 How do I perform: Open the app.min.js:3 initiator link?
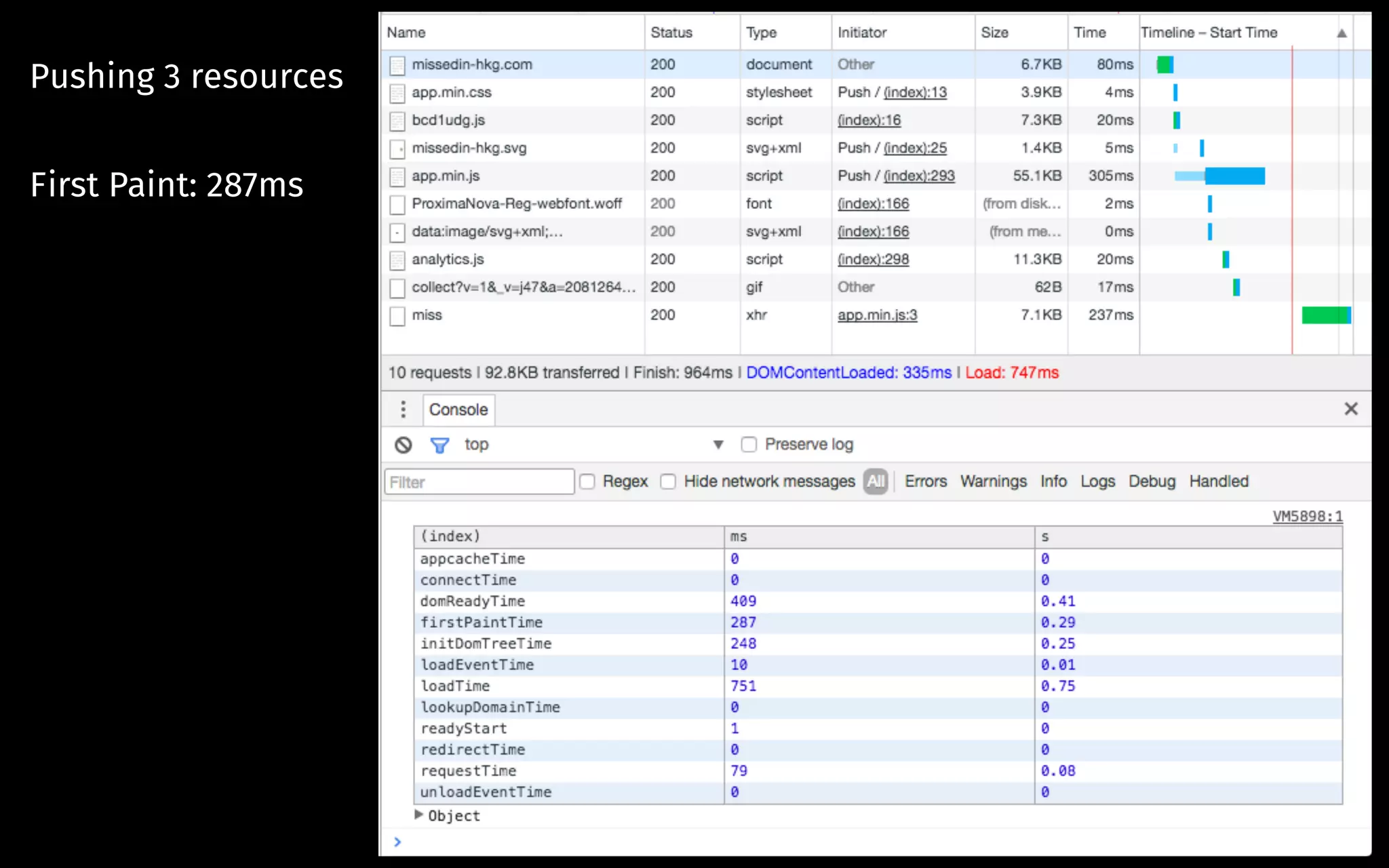(877, 315)
